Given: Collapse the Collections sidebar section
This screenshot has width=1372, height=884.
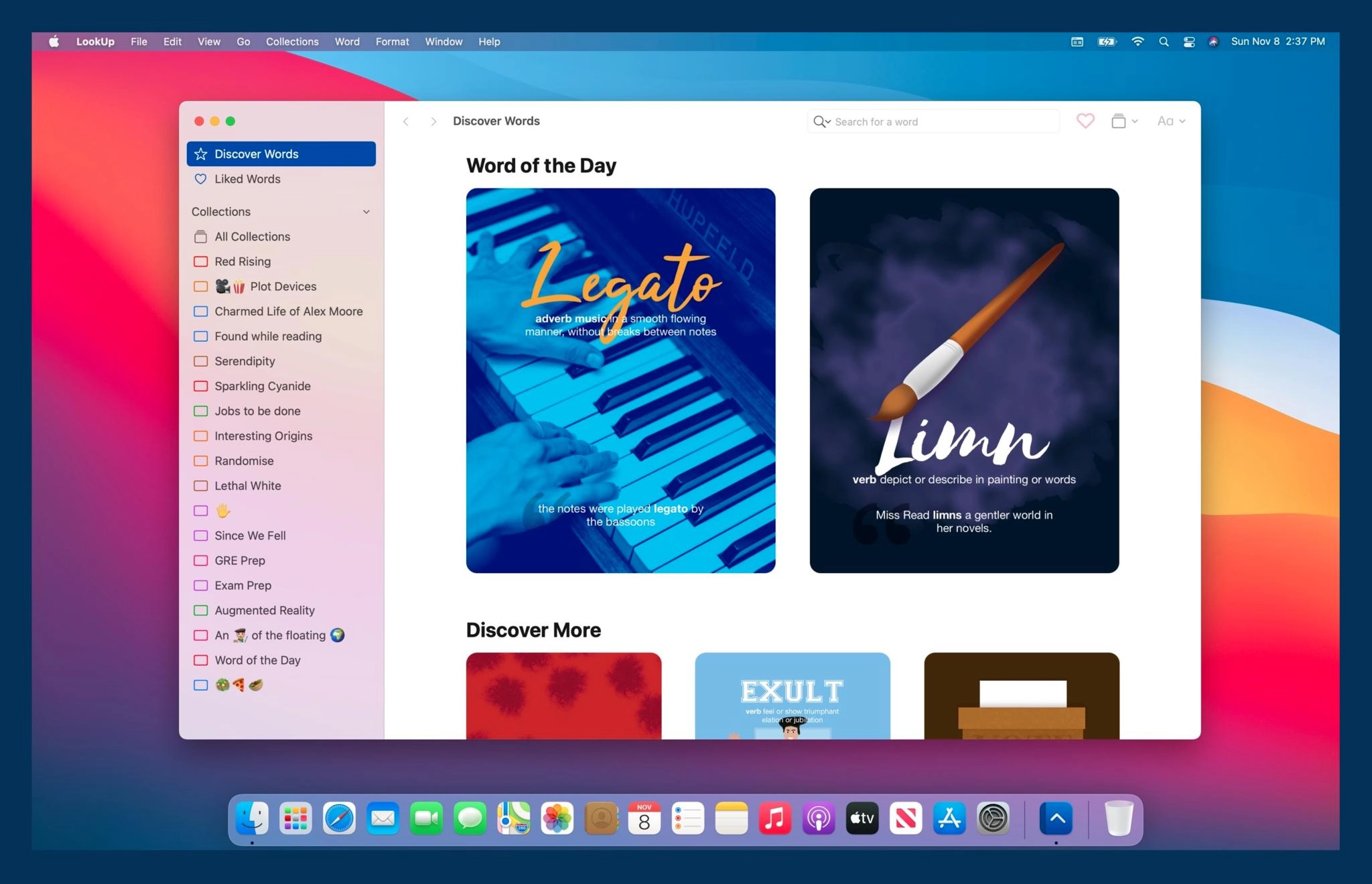Looking at the screenshot, I should tap(366, 212).
